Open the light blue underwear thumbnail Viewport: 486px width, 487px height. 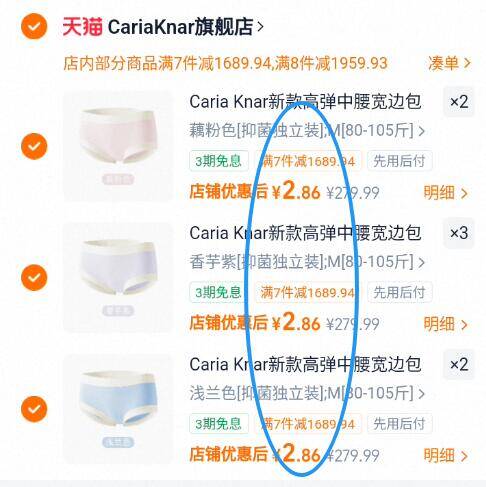[x=118, y=409]
